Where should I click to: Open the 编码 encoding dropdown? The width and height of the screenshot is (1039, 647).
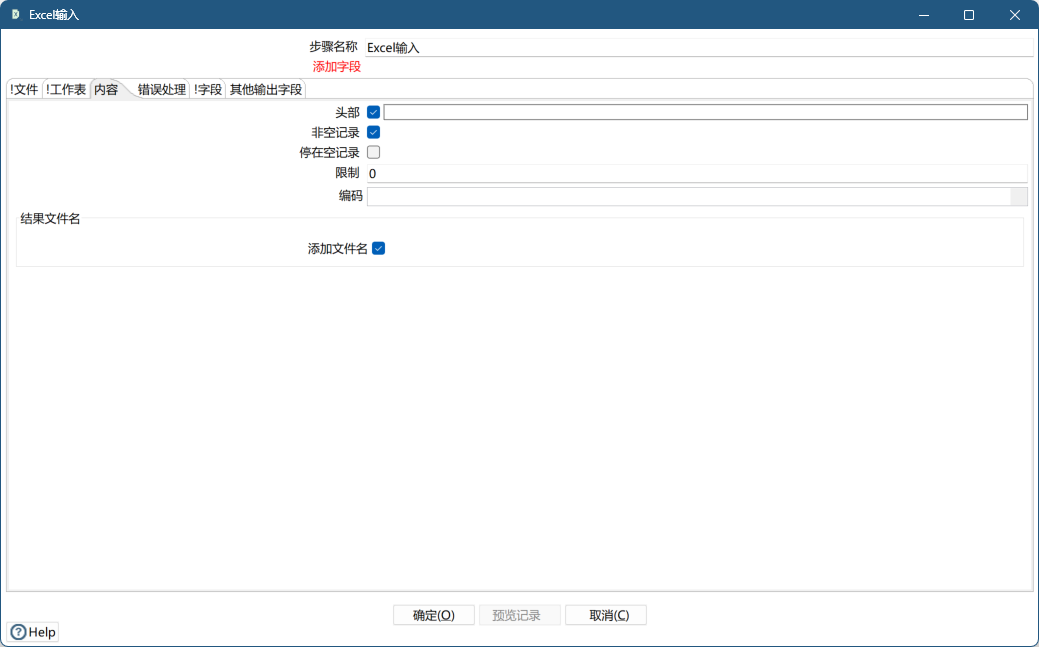click(x=1020, y=195)
